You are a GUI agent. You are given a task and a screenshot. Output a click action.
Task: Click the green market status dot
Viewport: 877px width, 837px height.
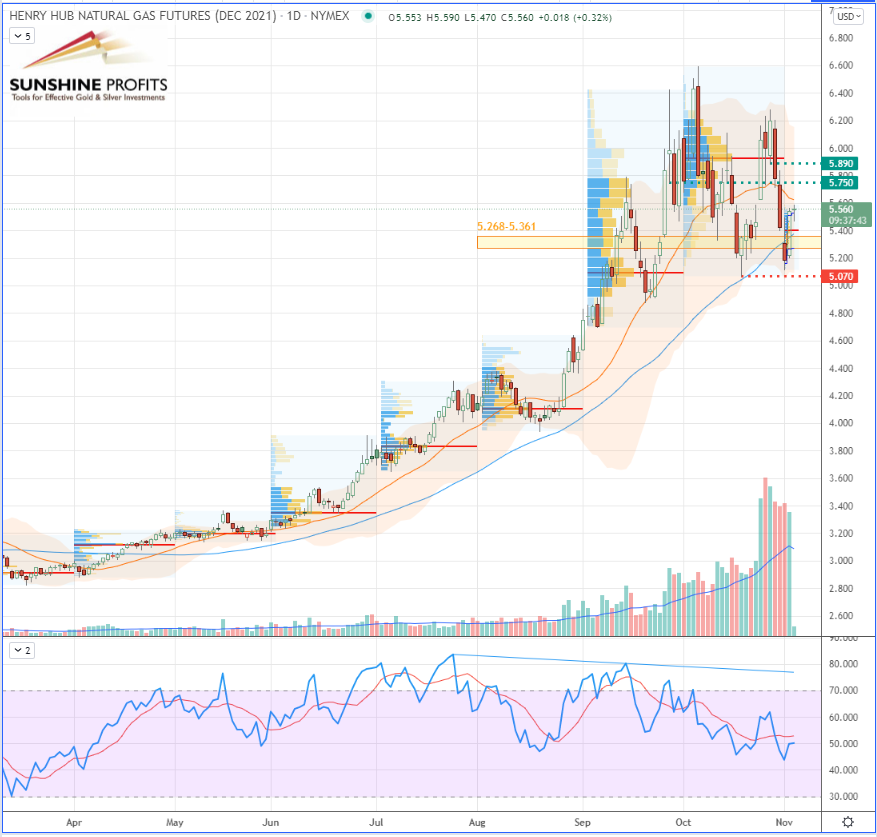(x=368, y=16)
